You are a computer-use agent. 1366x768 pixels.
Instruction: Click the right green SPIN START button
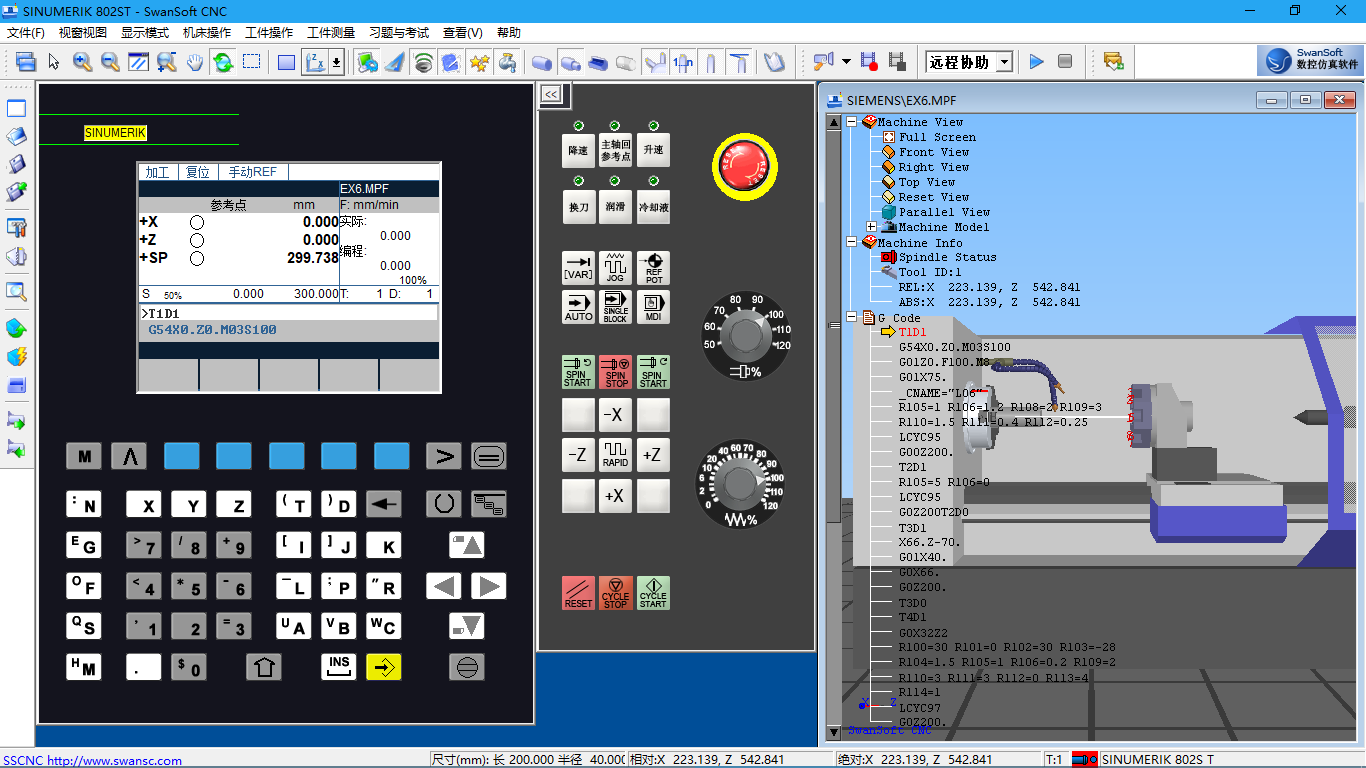(x=653, y=372)
